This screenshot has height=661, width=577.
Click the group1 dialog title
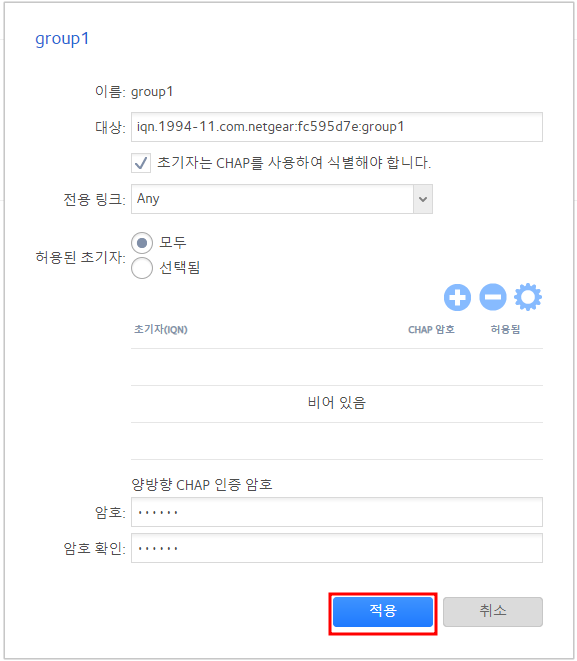[62, 39]
